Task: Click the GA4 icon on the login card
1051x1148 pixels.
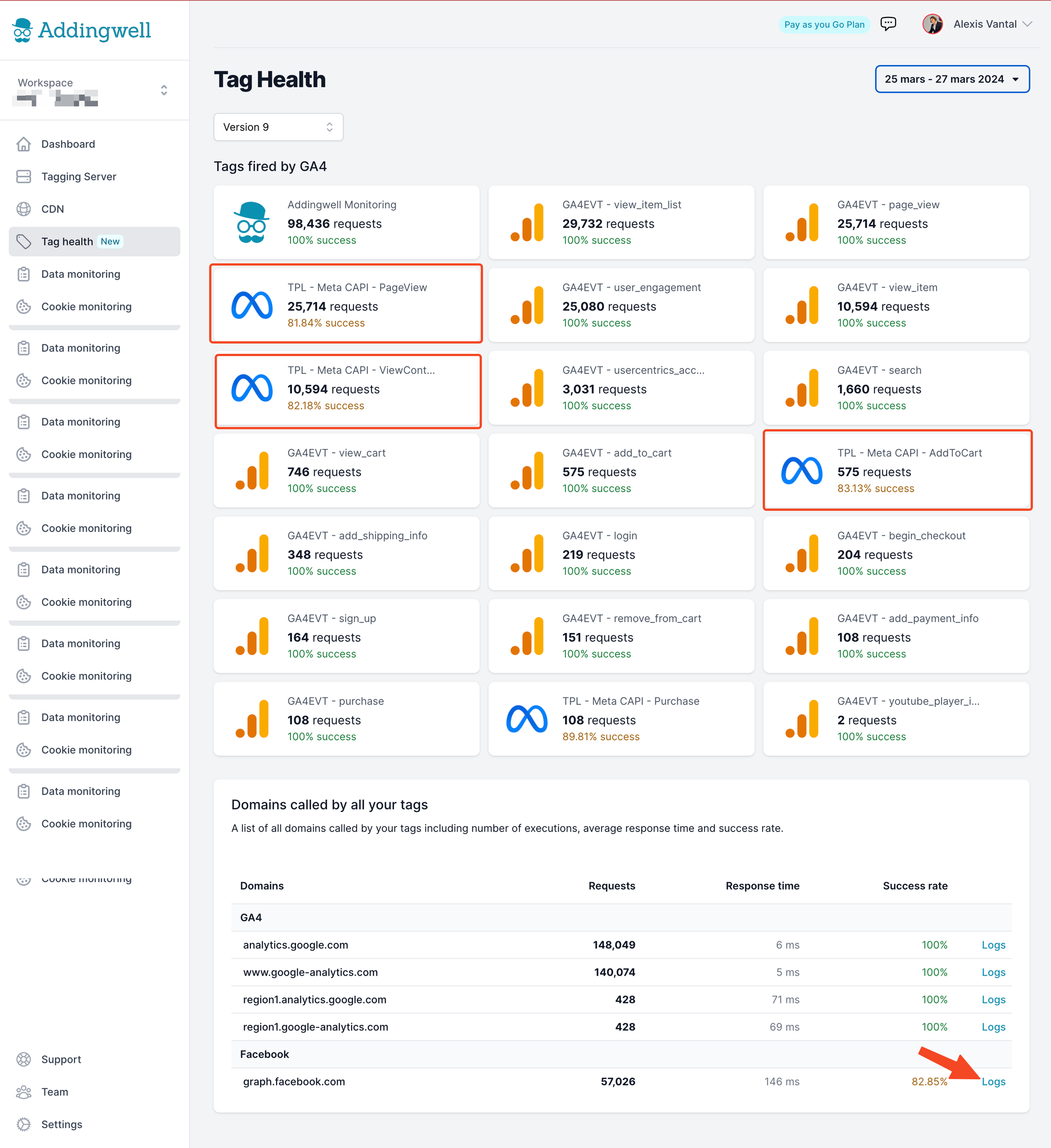Action: (x=527, y=553)
